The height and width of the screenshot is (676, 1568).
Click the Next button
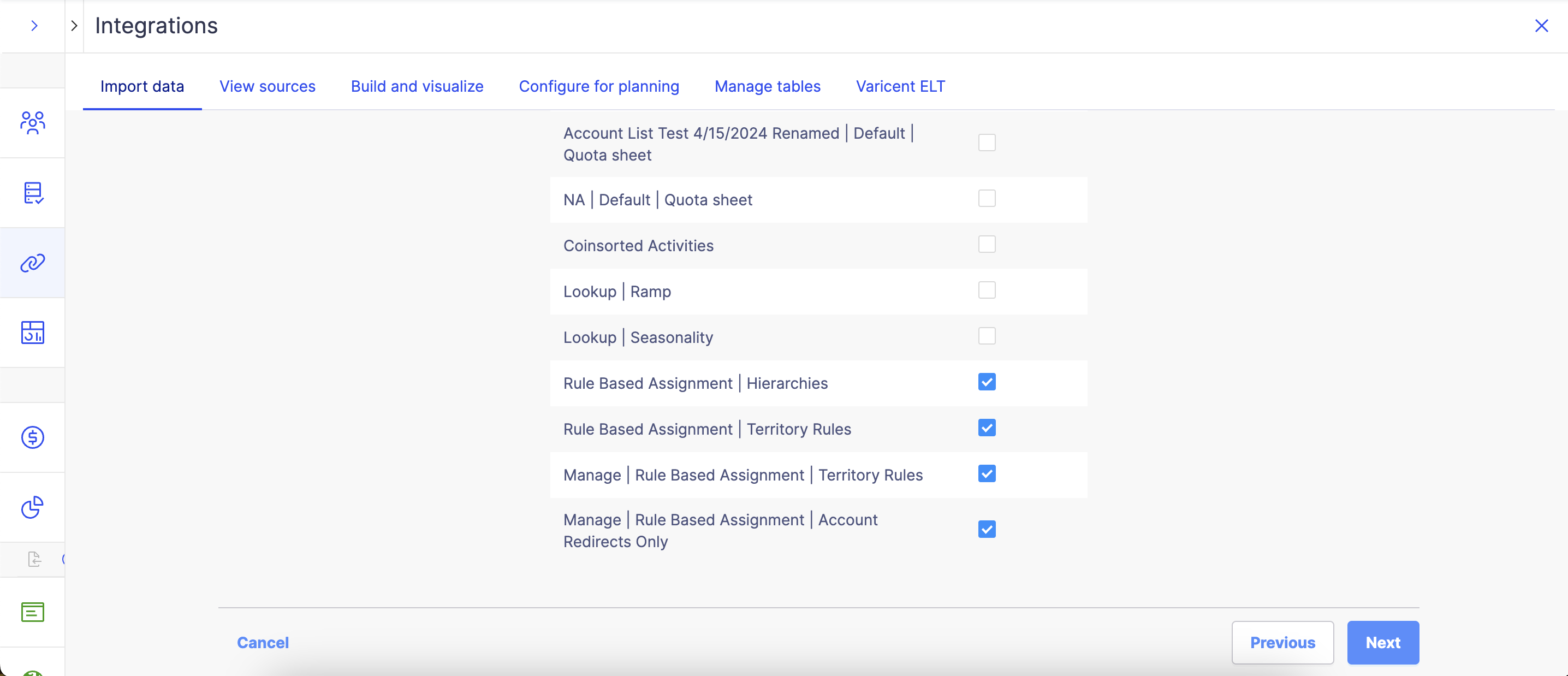pos(1383,643)
